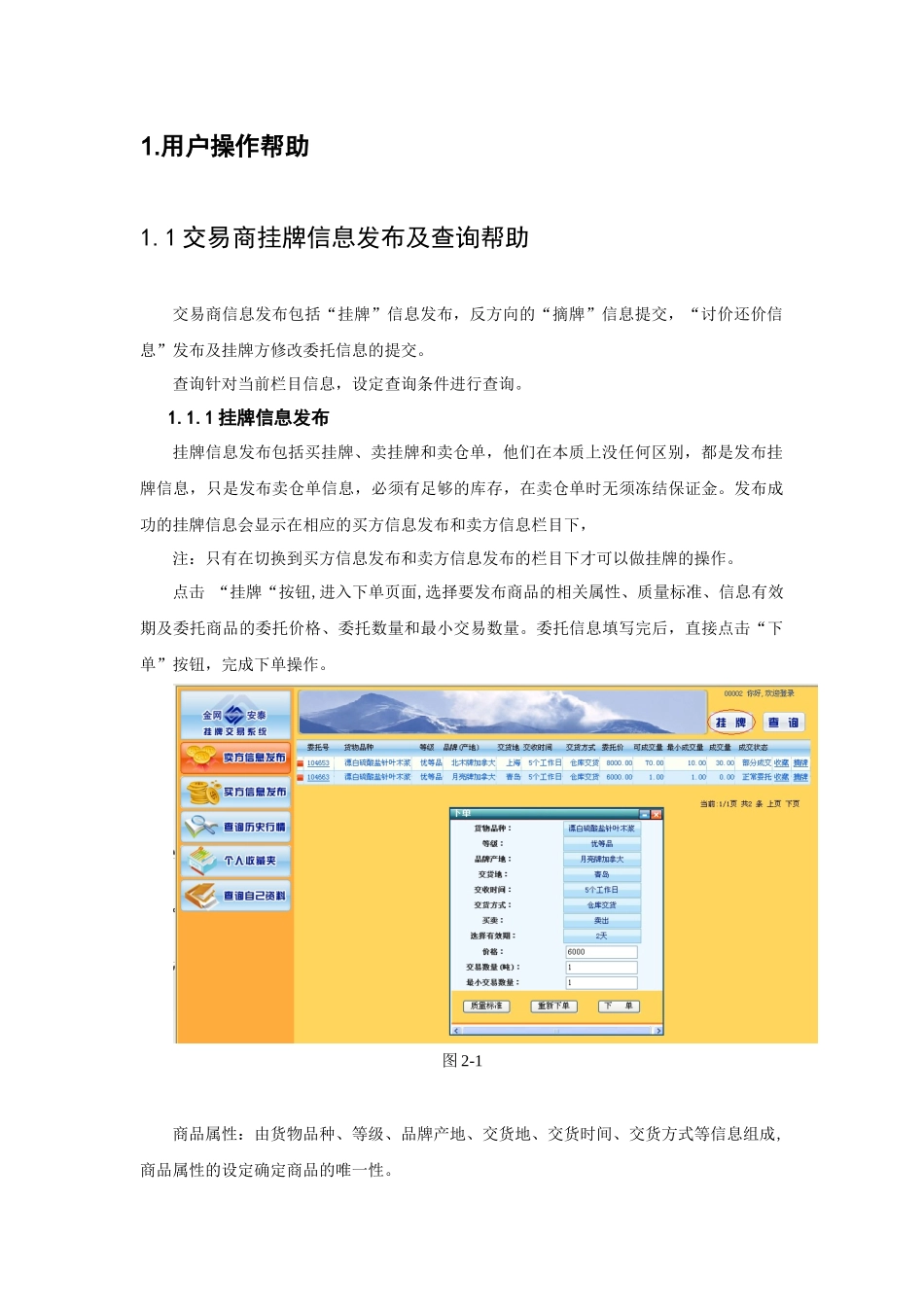This screenshot has width=924, height=1307.
Task: Open the 买卖 selector showing 卖出
Action: 602,920
